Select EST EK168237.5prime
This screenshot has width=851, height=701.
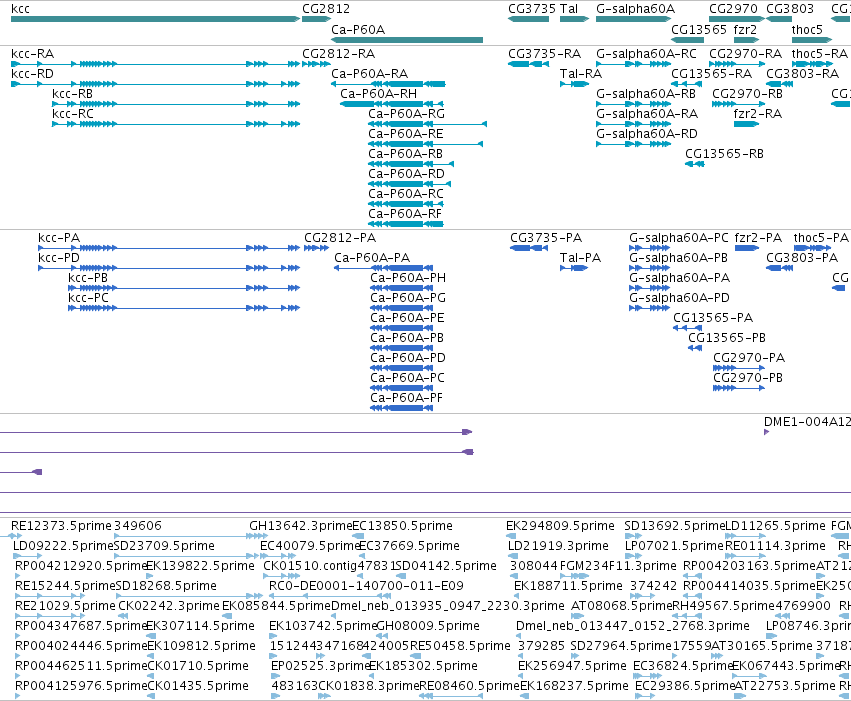click(x=574, y=686)
